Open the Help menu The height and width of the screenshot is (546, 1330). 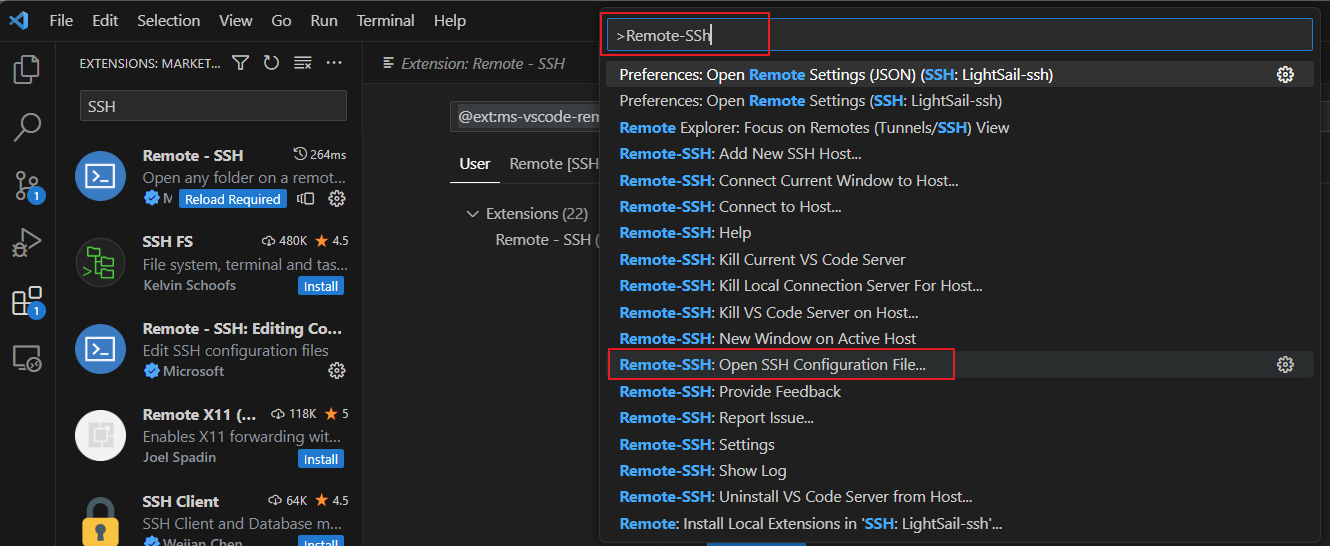coord(450,20)
